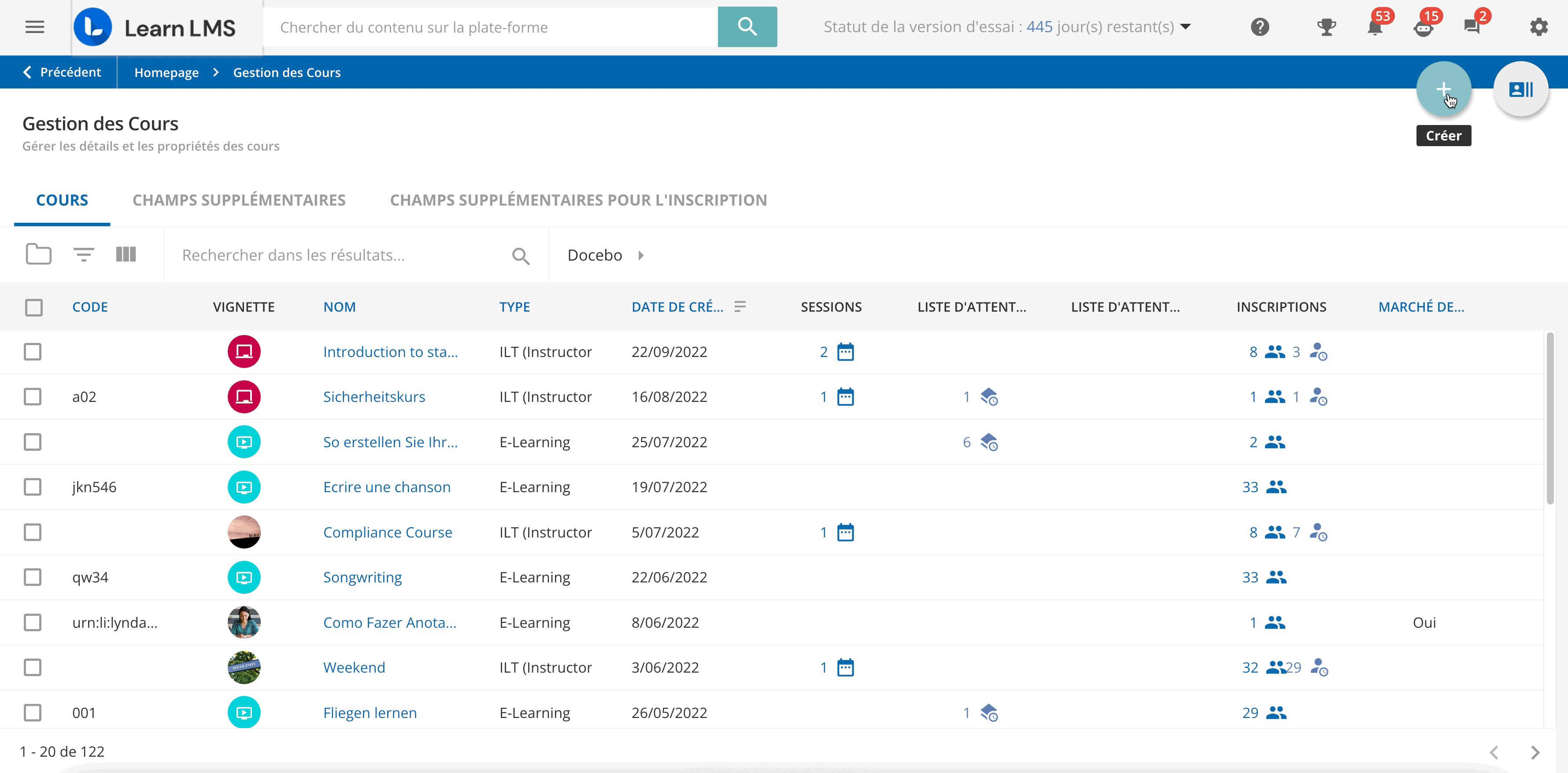1568x773 pixels.
Task: Switch to the COURS tab
Action: coord(62,200)
